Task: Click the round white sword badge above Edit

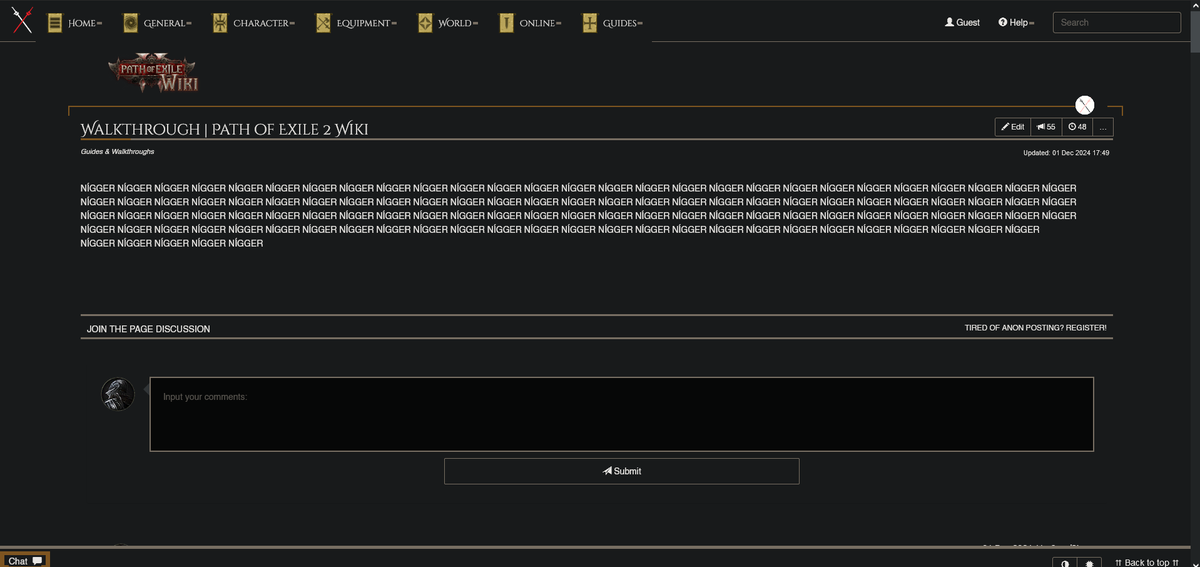Action: click(x=1085, y=105)
